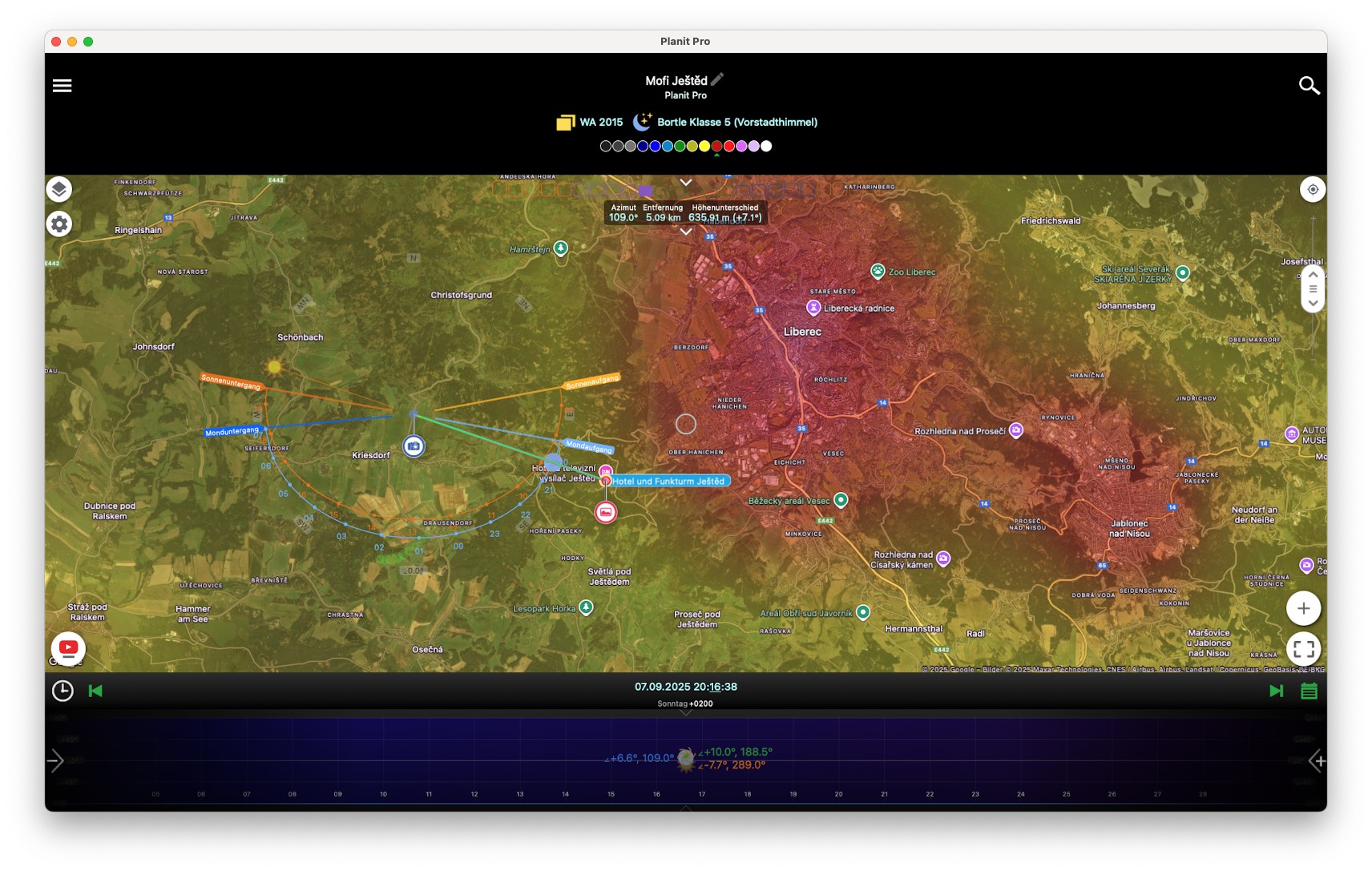Click the Lesopark Horka marker
The image size is (1372, 871).
(x=587, y=608)
